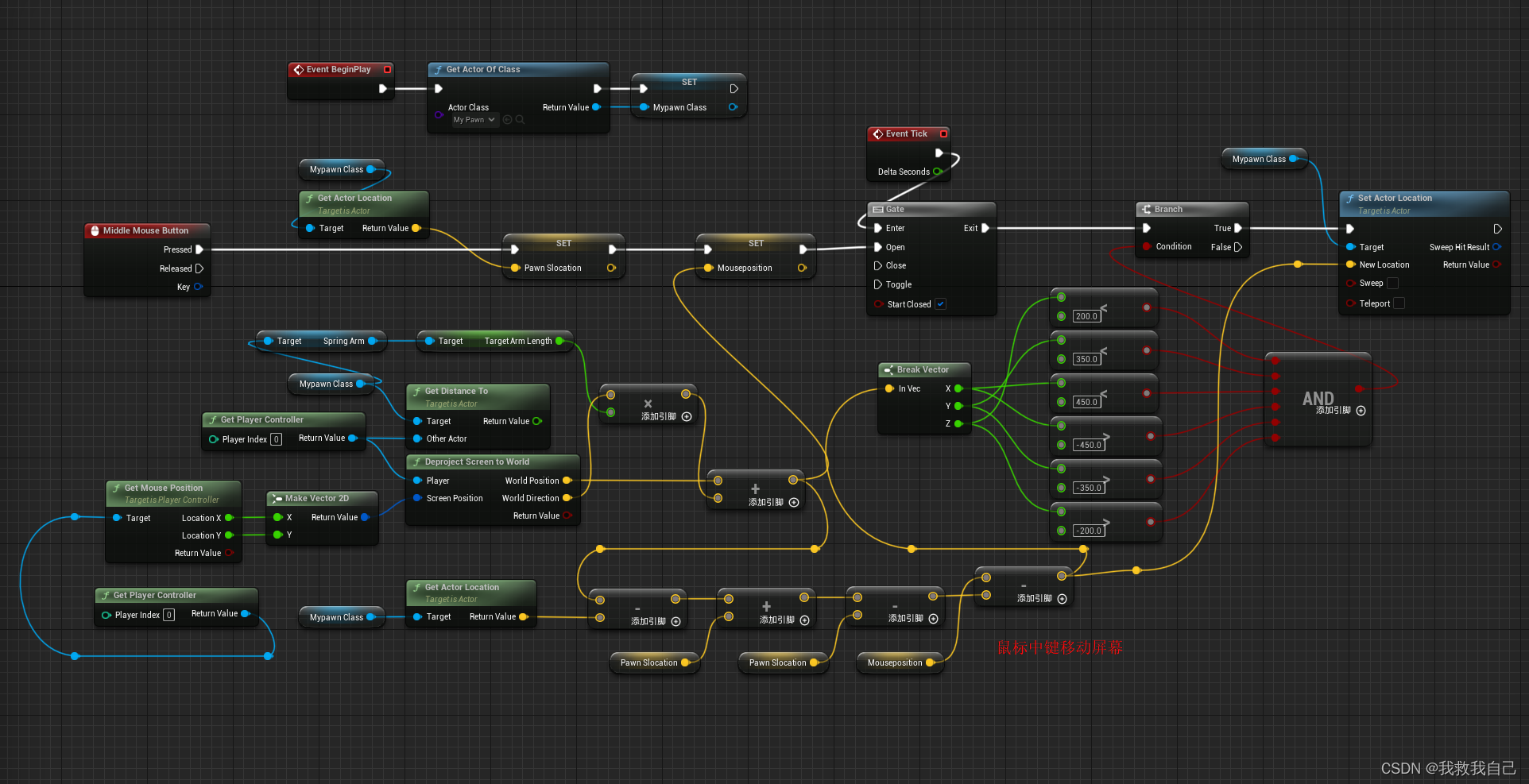Select the Make Vector 2D node title
The width and height of the screenshot is (1529, 784).
pos(317,499)
